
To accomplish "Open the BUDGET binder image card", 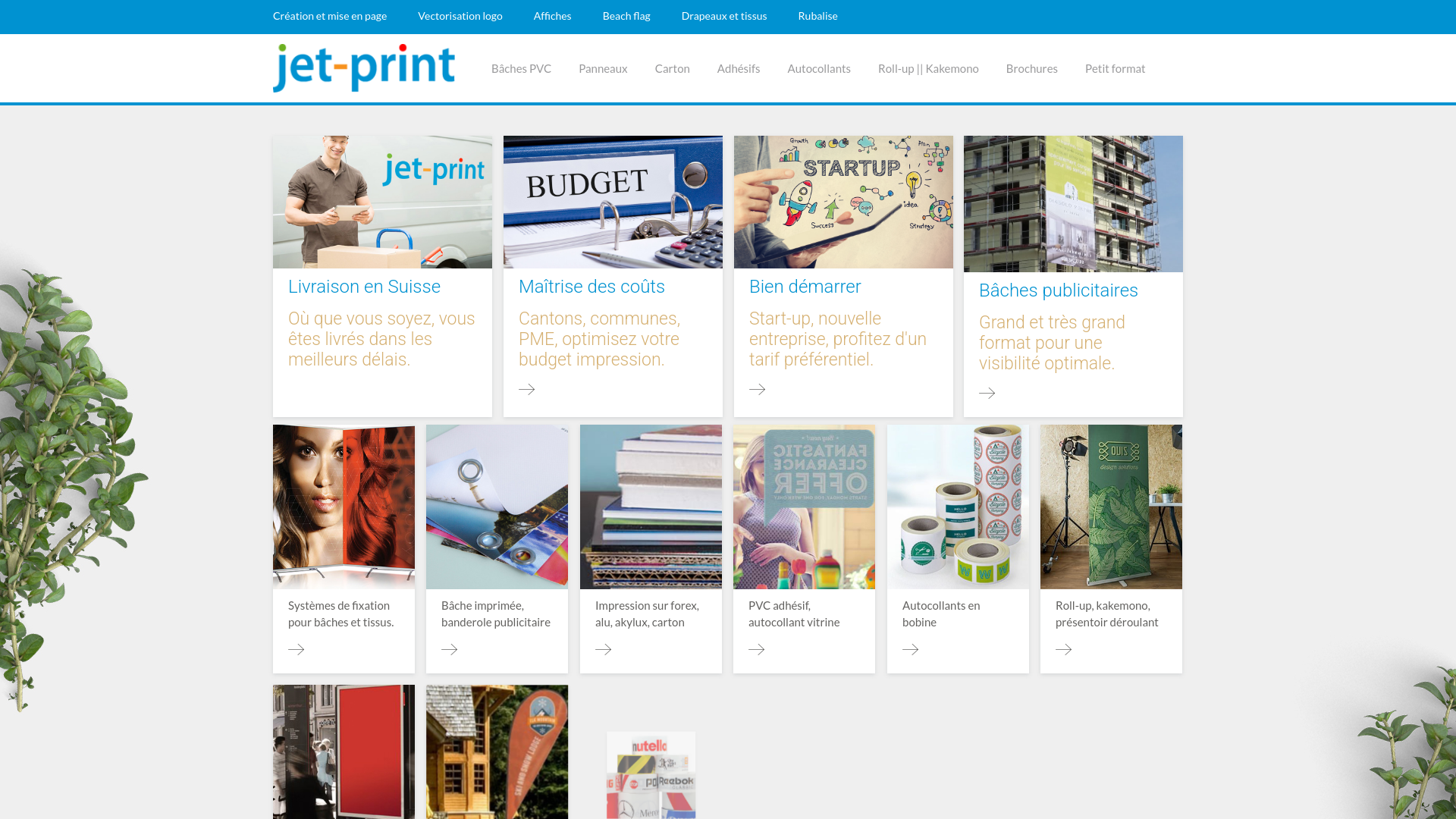I will [613, 202].
